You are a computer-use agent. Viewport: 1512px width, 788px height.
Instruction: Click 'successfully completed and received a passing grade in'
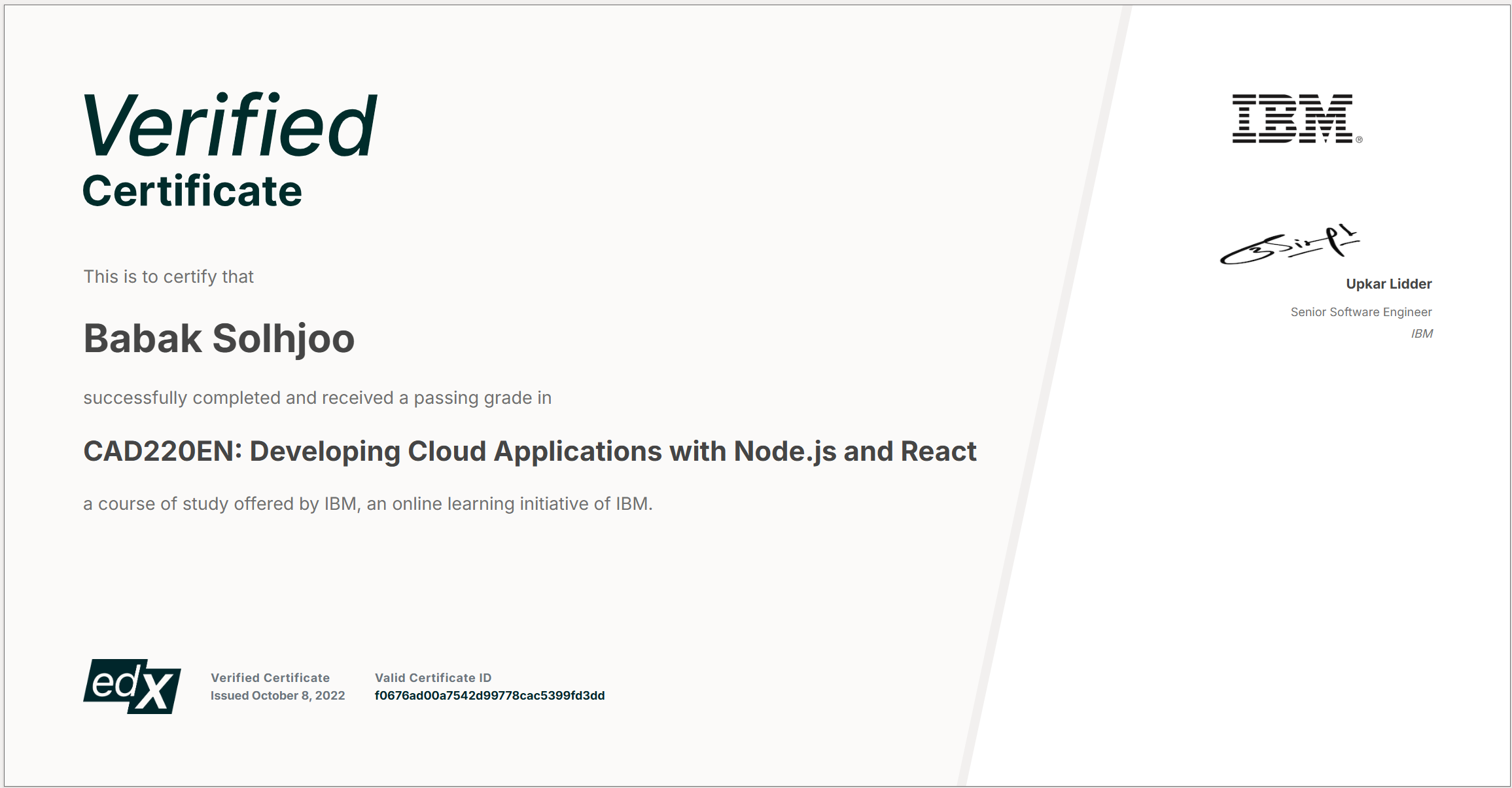coord(317,398)
